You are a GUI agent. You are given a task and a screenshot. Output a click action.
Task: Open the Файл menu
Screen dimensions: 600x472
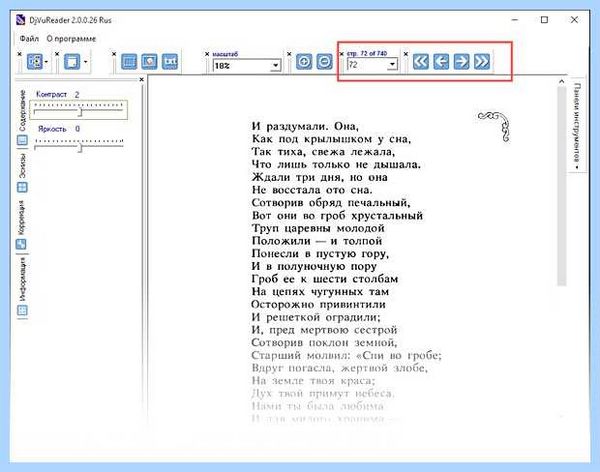click(x=29, y=39)
